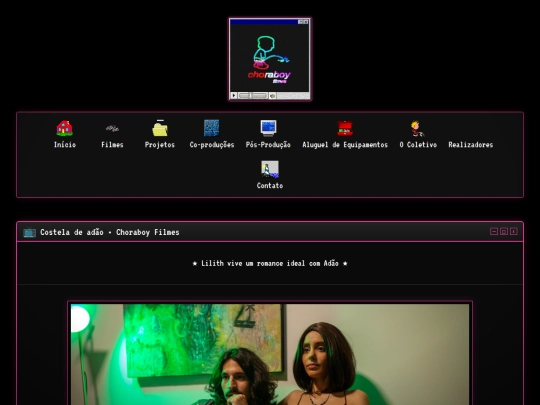The width and height of the screenshot is (540, 405).
Task: Click the computer monitor Pós-Produção icon
Action: click(x=268, y=128)
